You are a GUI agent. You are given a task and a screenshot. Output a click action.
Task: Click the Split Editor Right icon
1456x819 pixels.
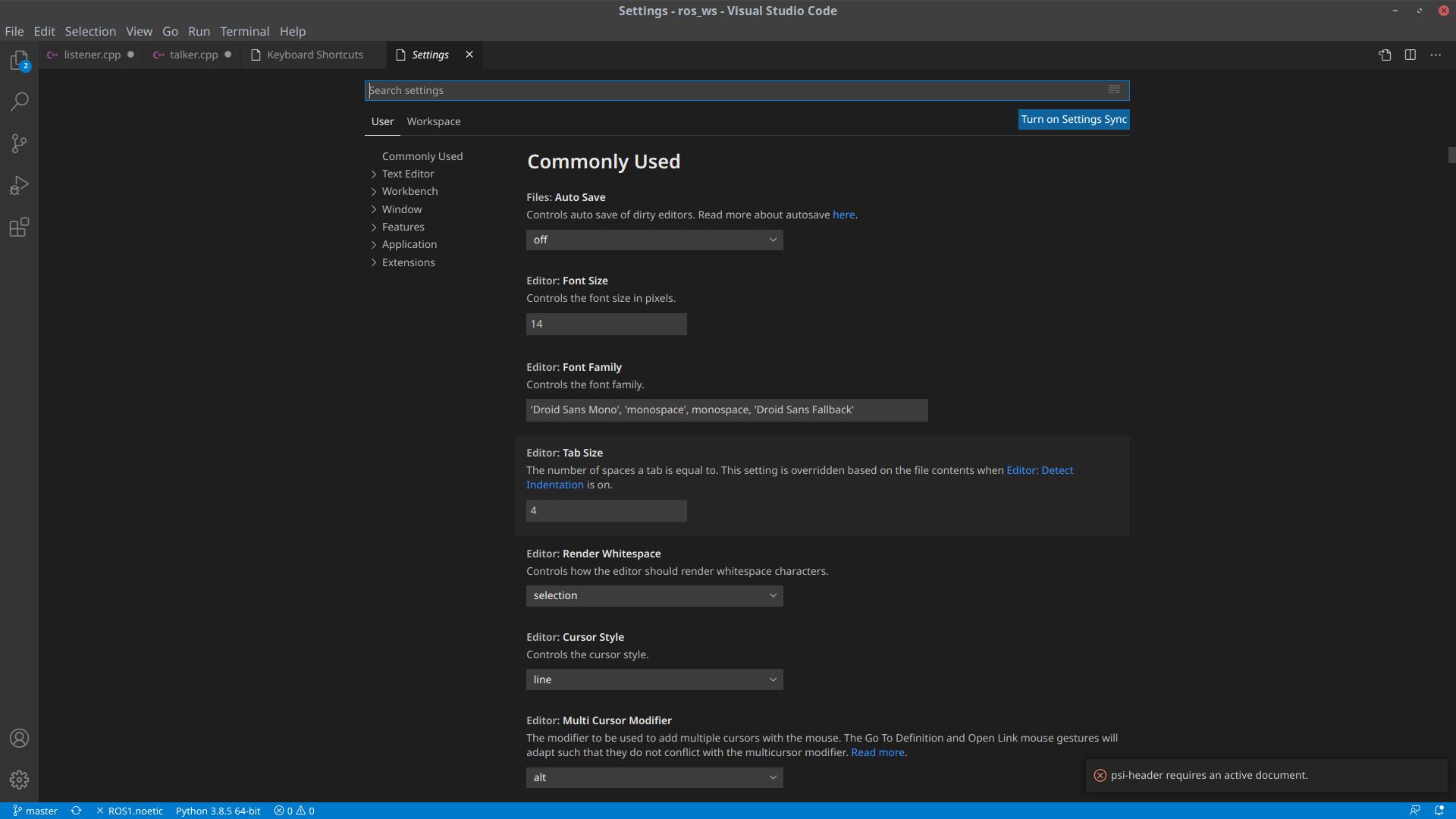1410,55
